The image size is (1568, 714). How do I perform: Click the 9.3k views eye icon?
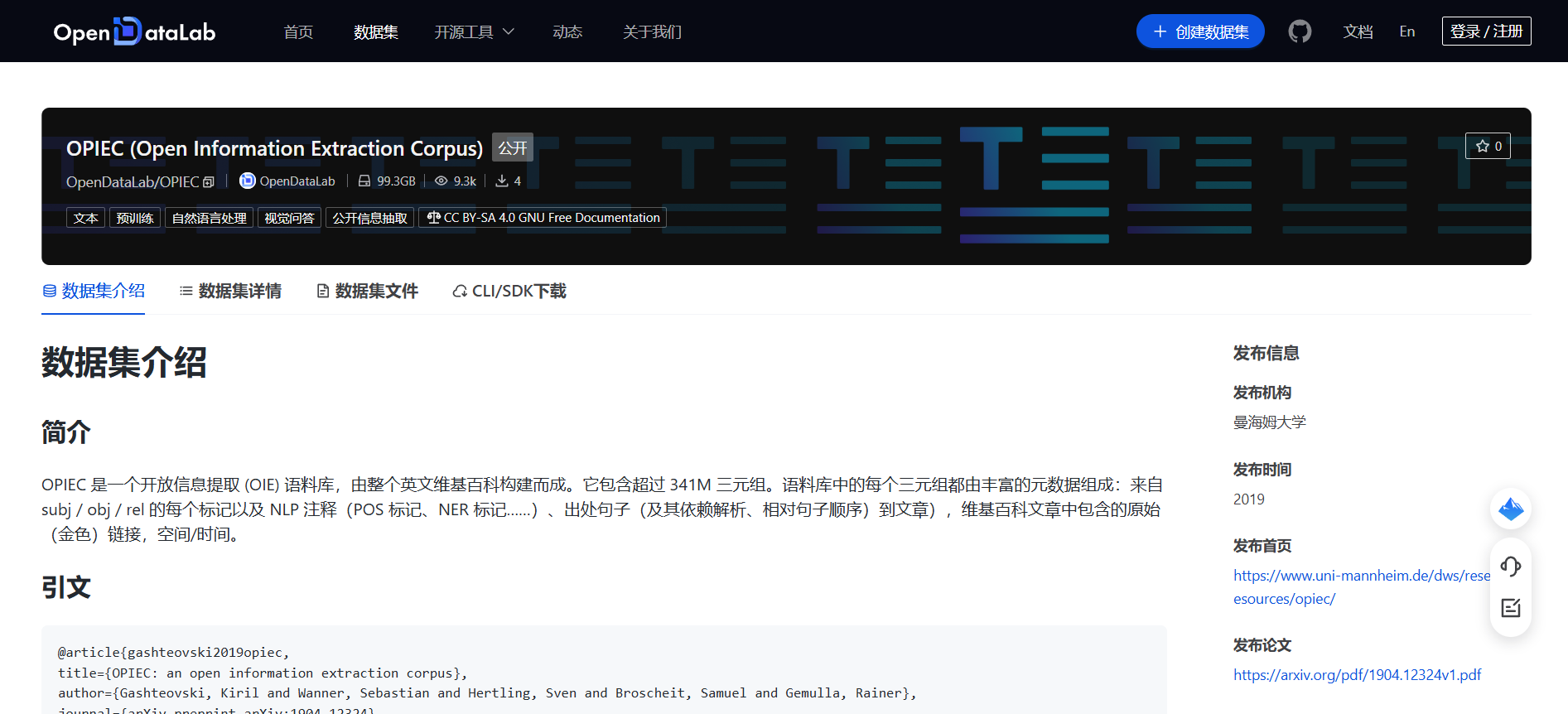(x=441, y=181)
